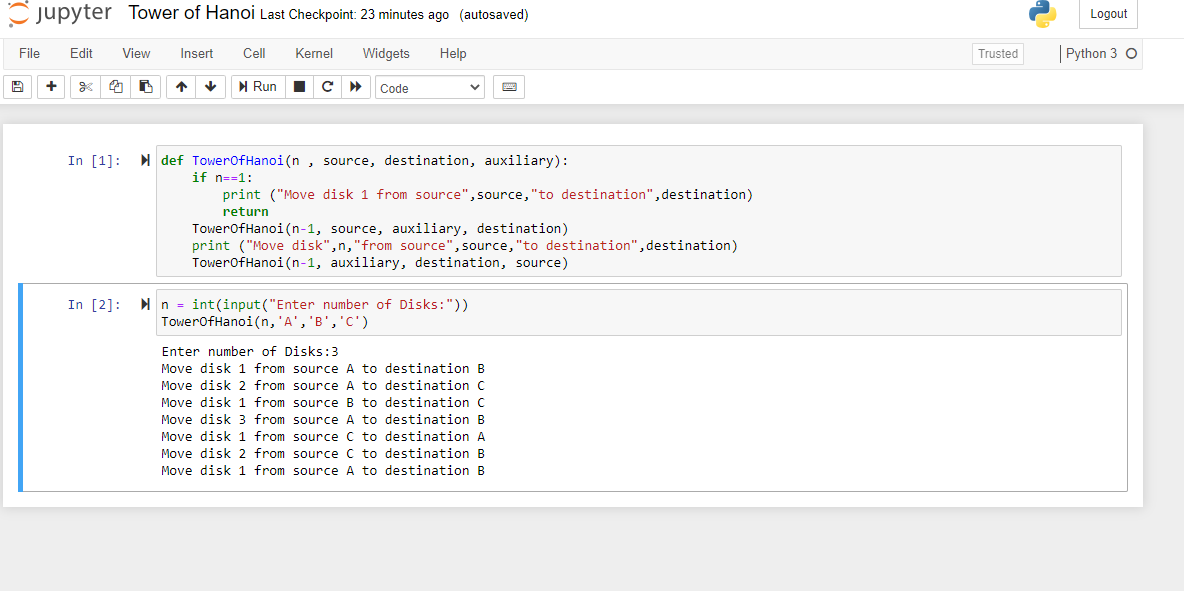Run cell icon beside In [2]

145,305
